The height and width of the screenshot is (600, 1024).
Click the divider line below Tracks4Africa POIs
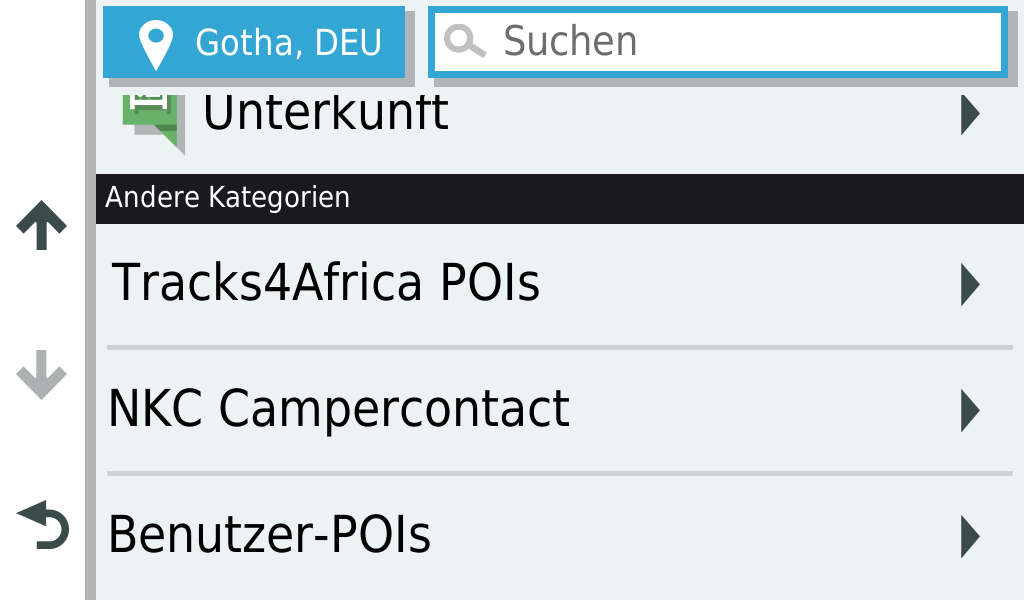coord(558,347)
